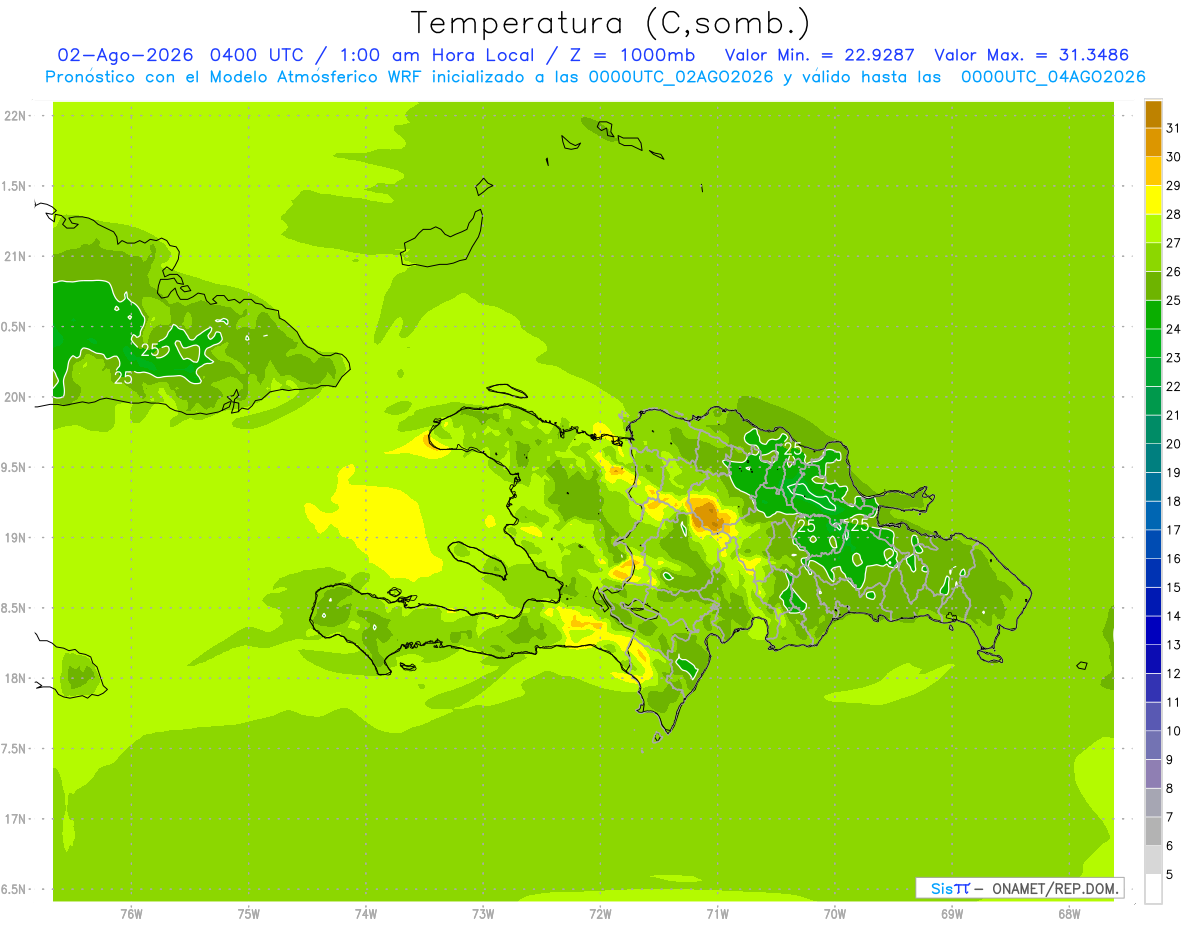Click the legend value label "20"

point(1173,444)
